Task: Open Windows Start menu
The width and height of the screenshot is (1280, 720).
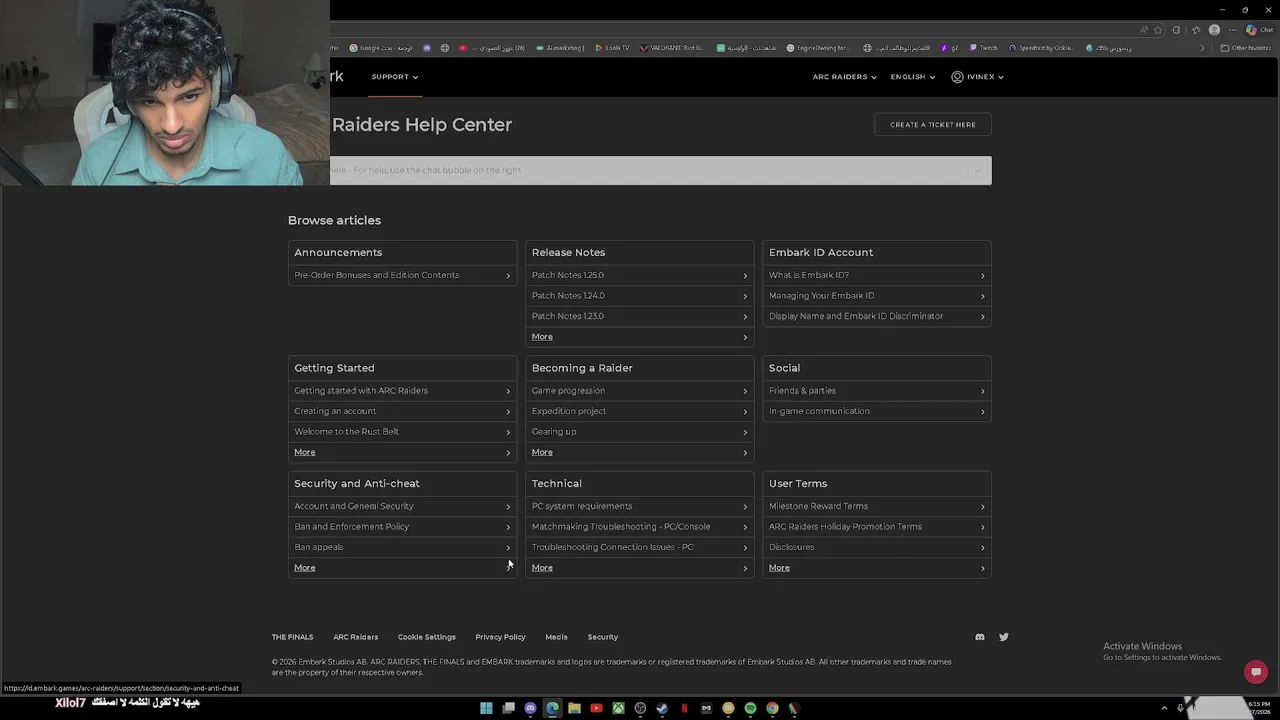Action: pyautogui.click(x=486, y=708)
